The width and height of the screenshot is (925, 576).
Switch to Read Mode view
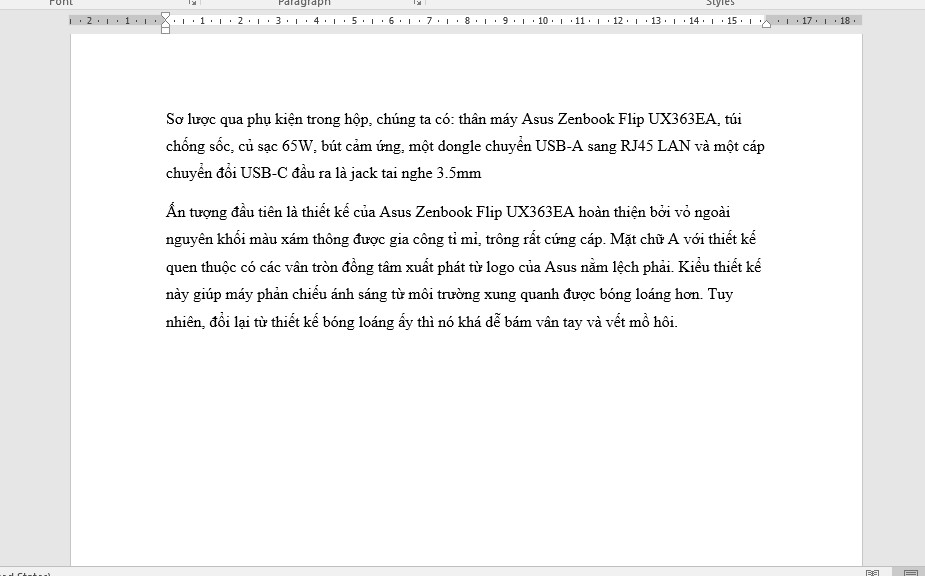coord(872,573)
